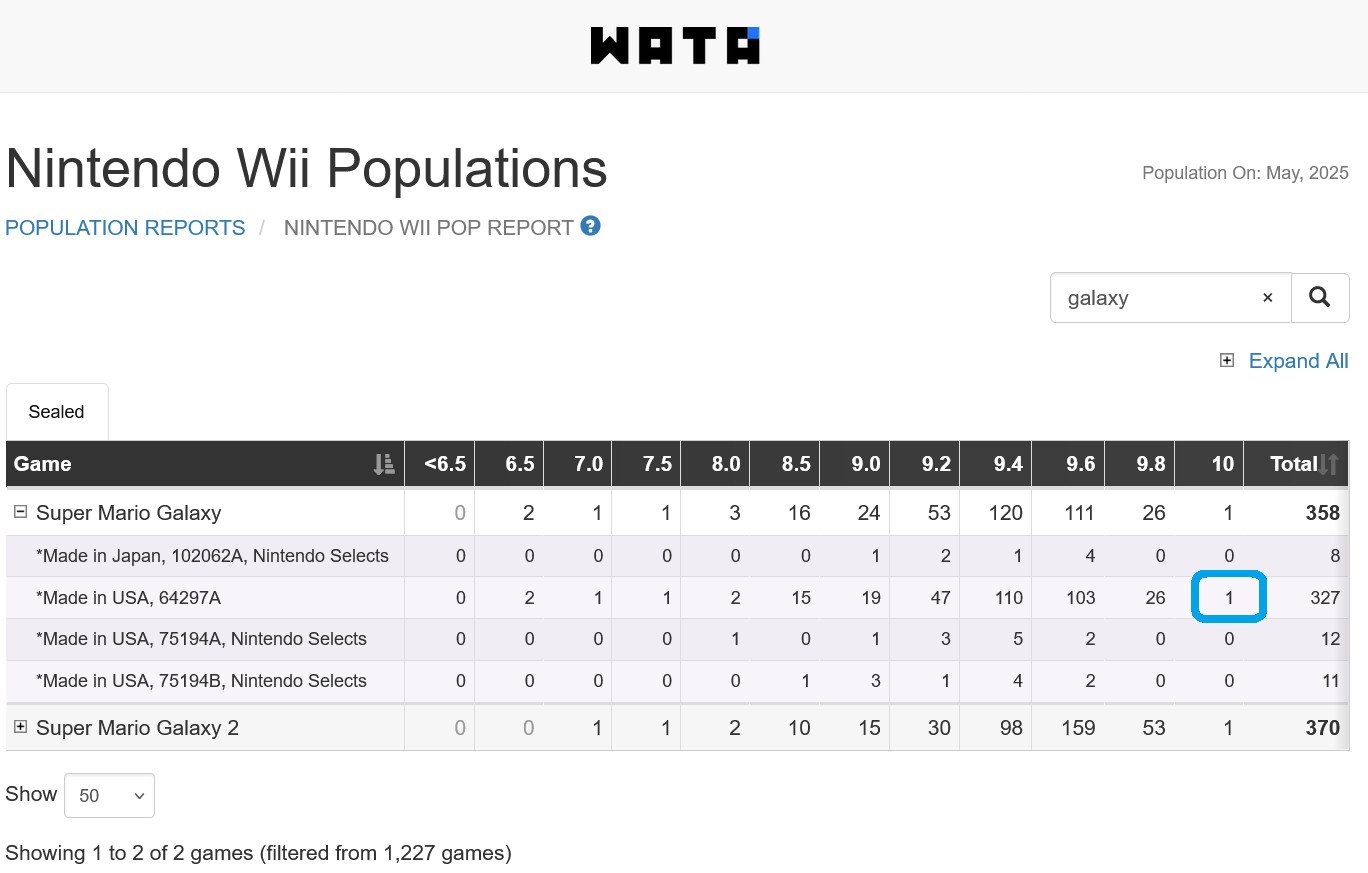Open the POPULATION REPORTS breadcrumb link

tap(125, 228)
